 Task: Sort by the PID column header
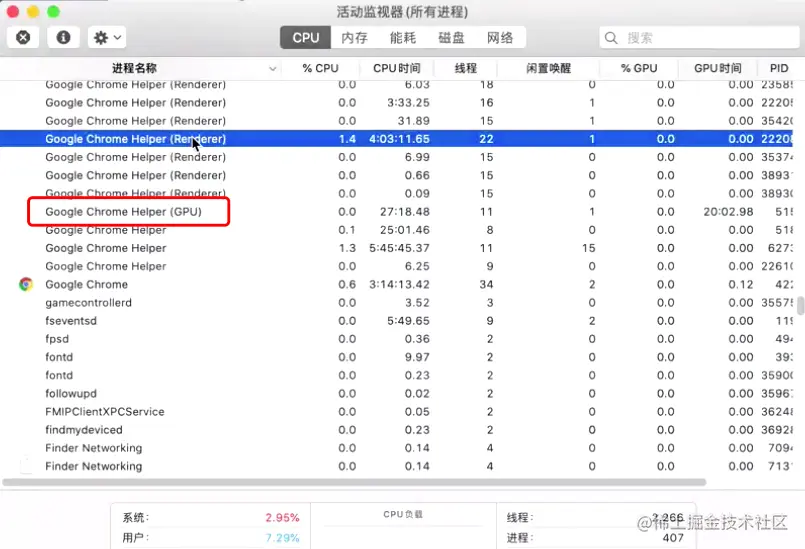[779, 68]
